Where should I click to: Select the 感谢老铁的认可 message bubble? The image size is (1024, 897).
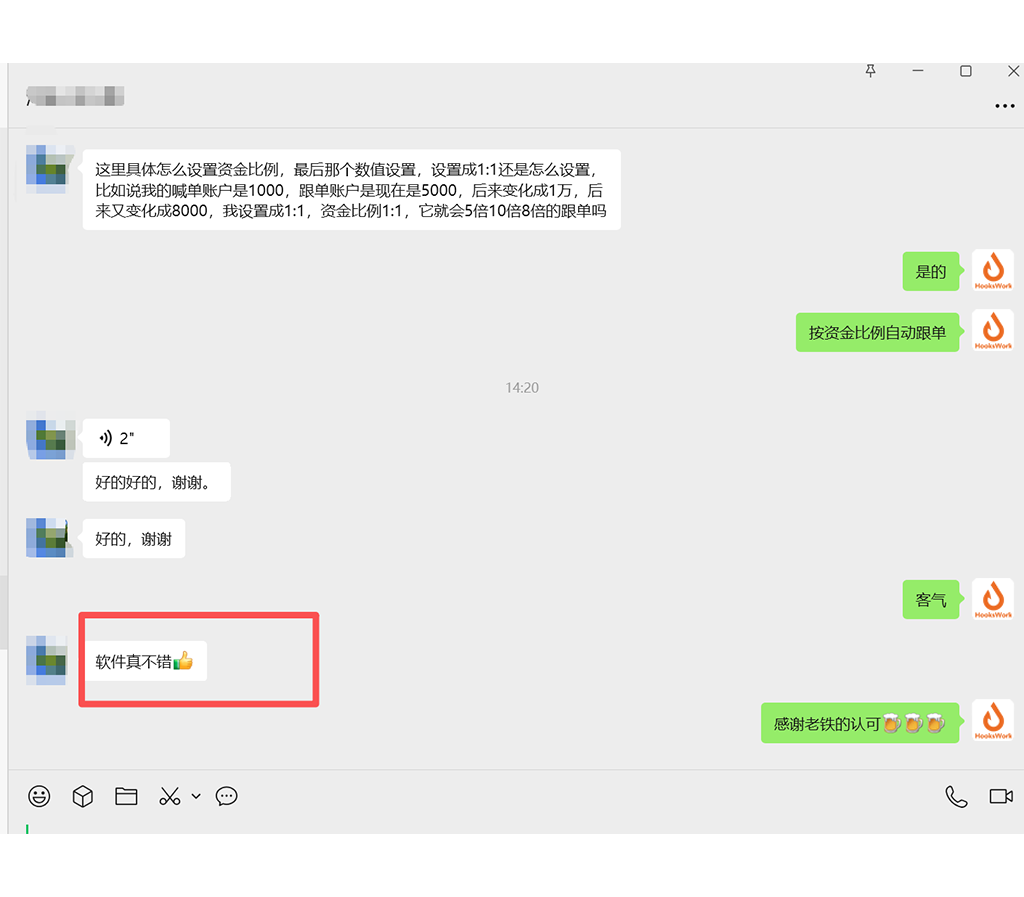click(859, 723)
